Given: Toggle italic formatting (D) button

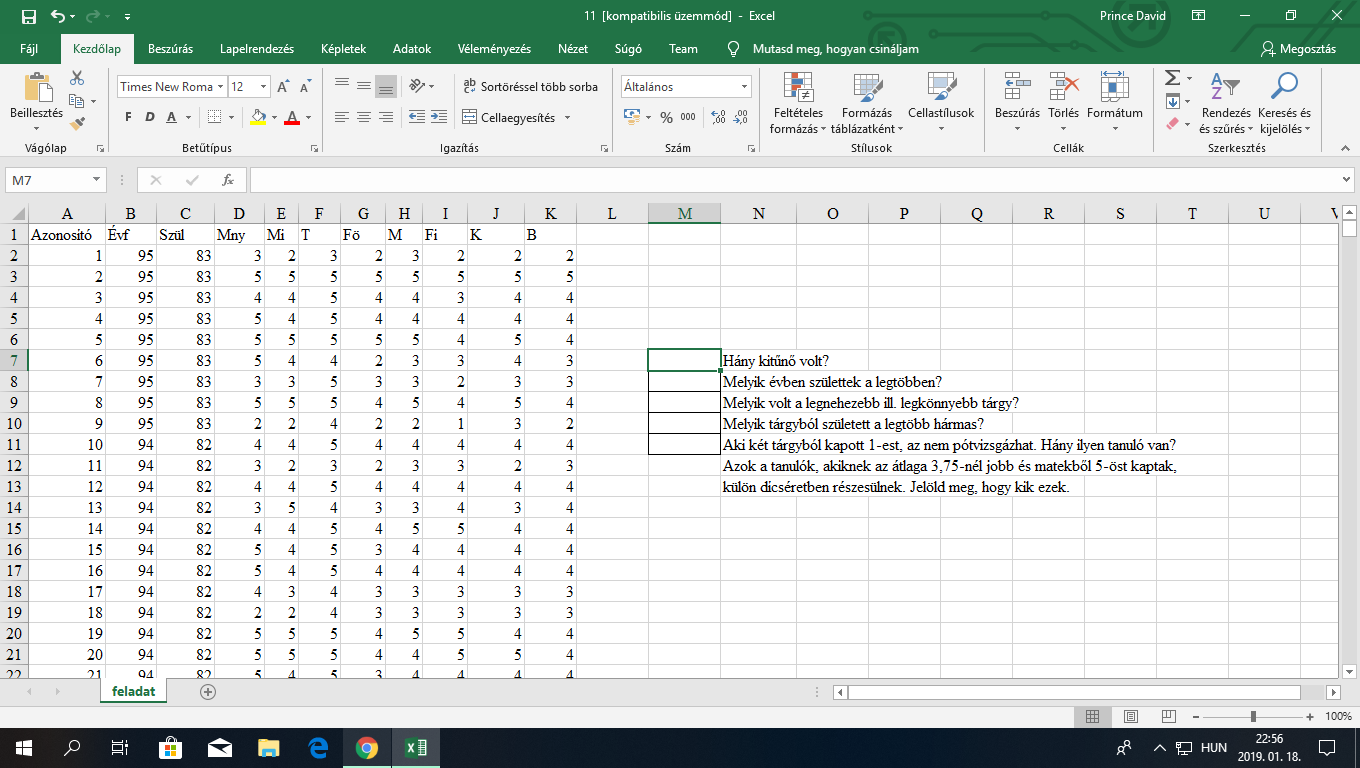Looking at the screenshot, I should (150, 117).
